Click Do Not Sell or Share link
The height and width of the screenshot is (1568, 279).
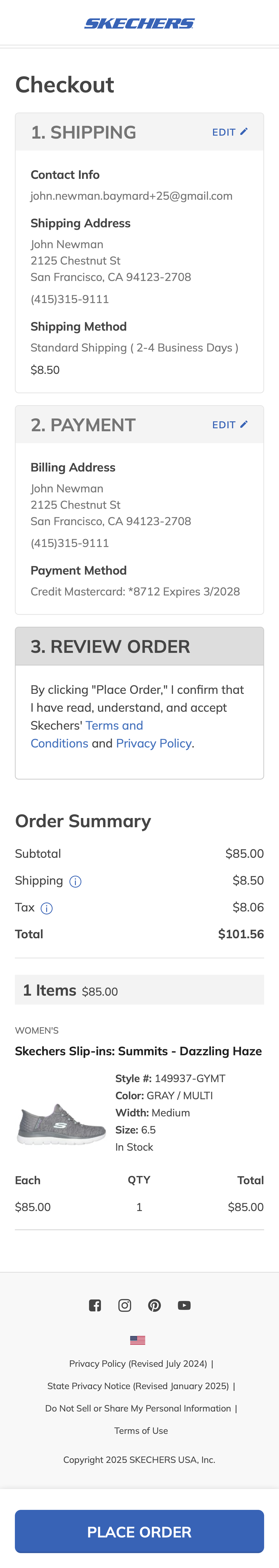[x=138, y=1409]
